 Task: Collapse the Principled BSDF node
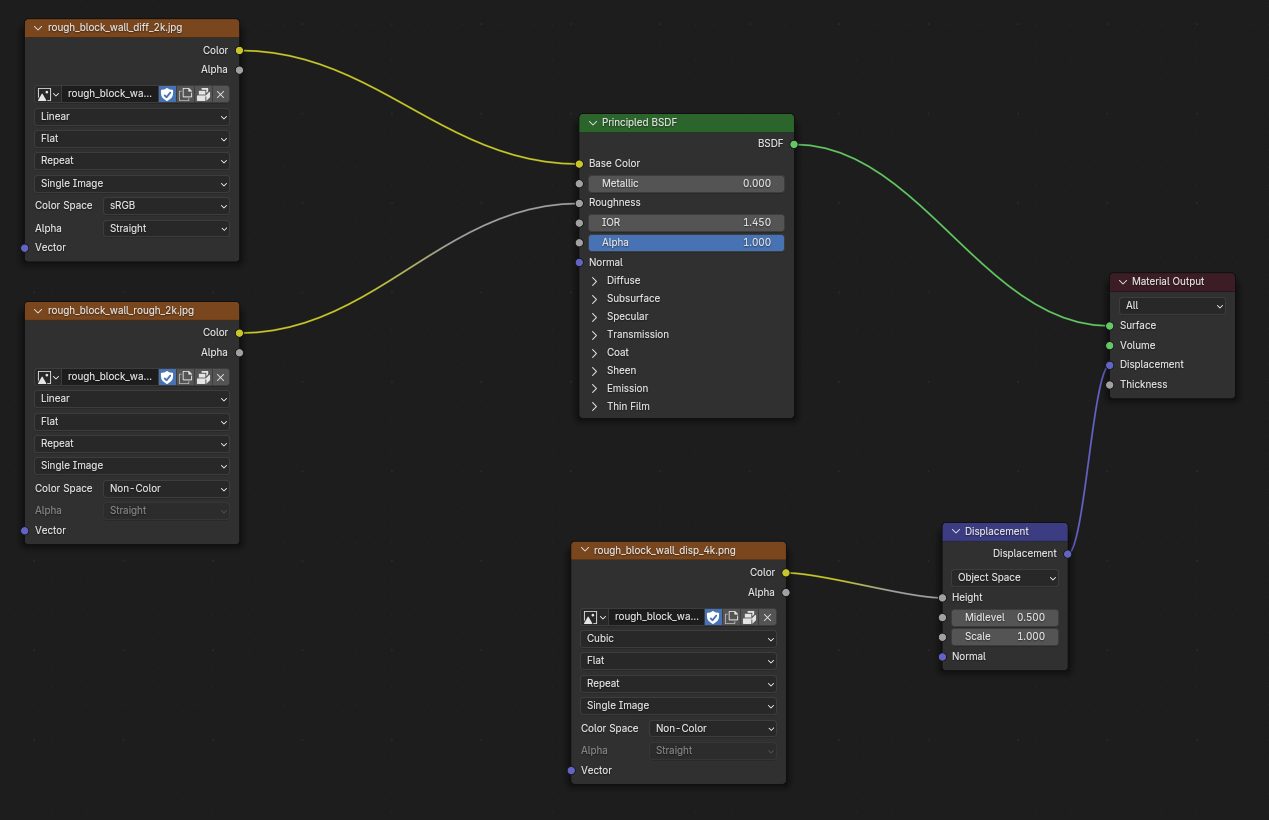pos(593,123)
